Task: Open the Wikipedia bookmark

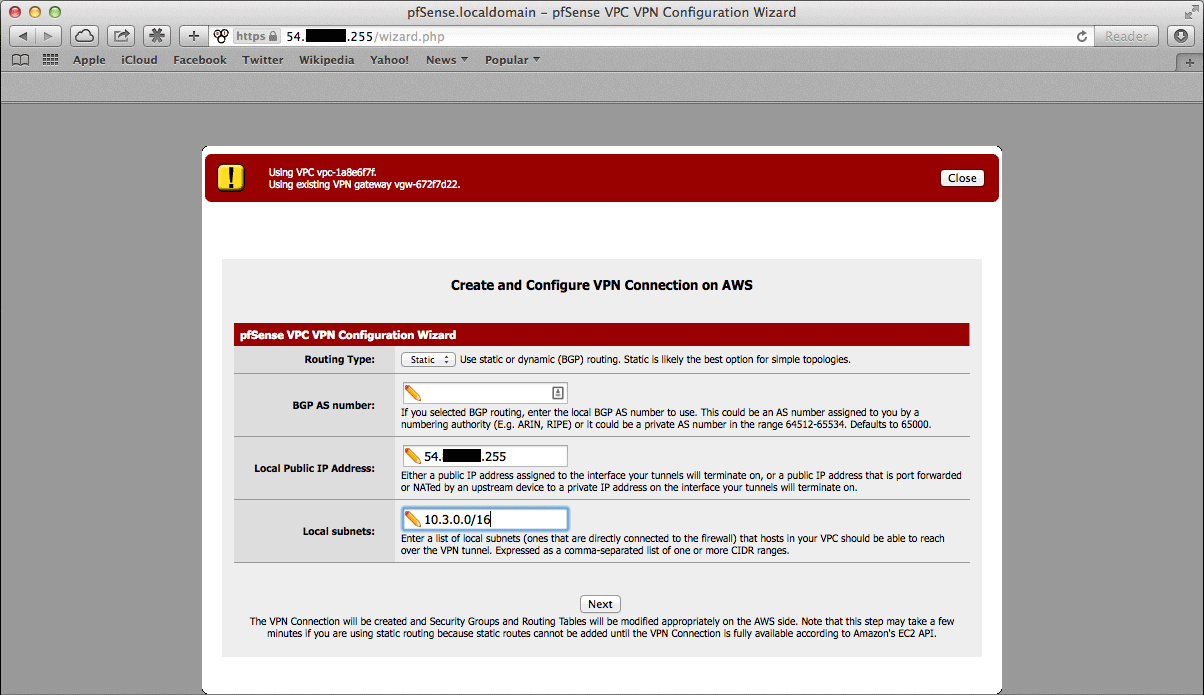Action: point(326,60)
